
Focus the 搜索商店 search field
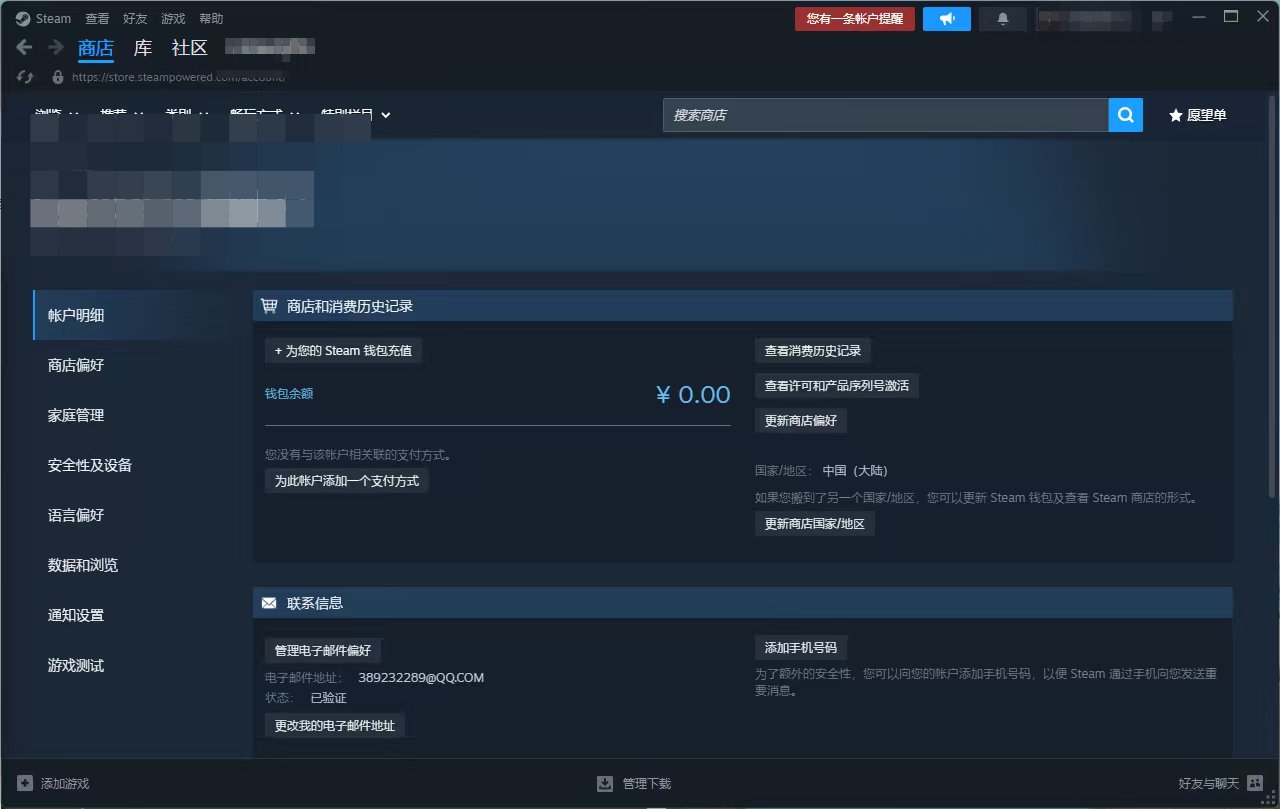[886, 115]
